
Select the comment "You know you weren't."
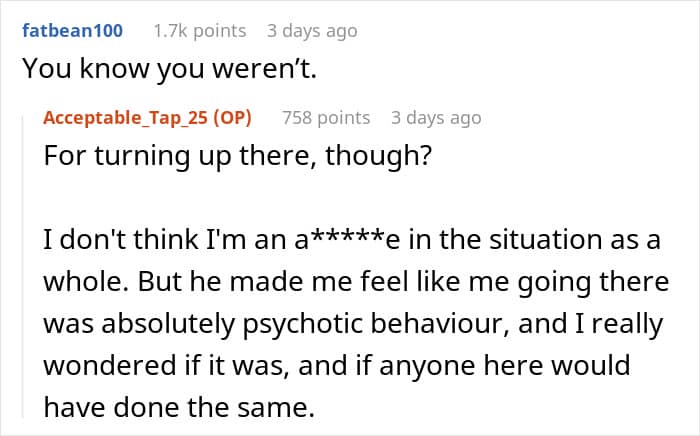170,69
